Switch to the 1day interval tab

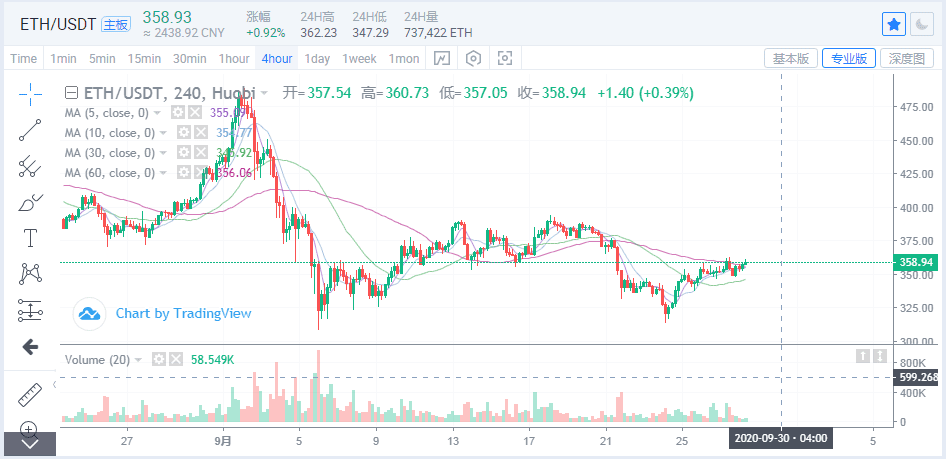317,58
